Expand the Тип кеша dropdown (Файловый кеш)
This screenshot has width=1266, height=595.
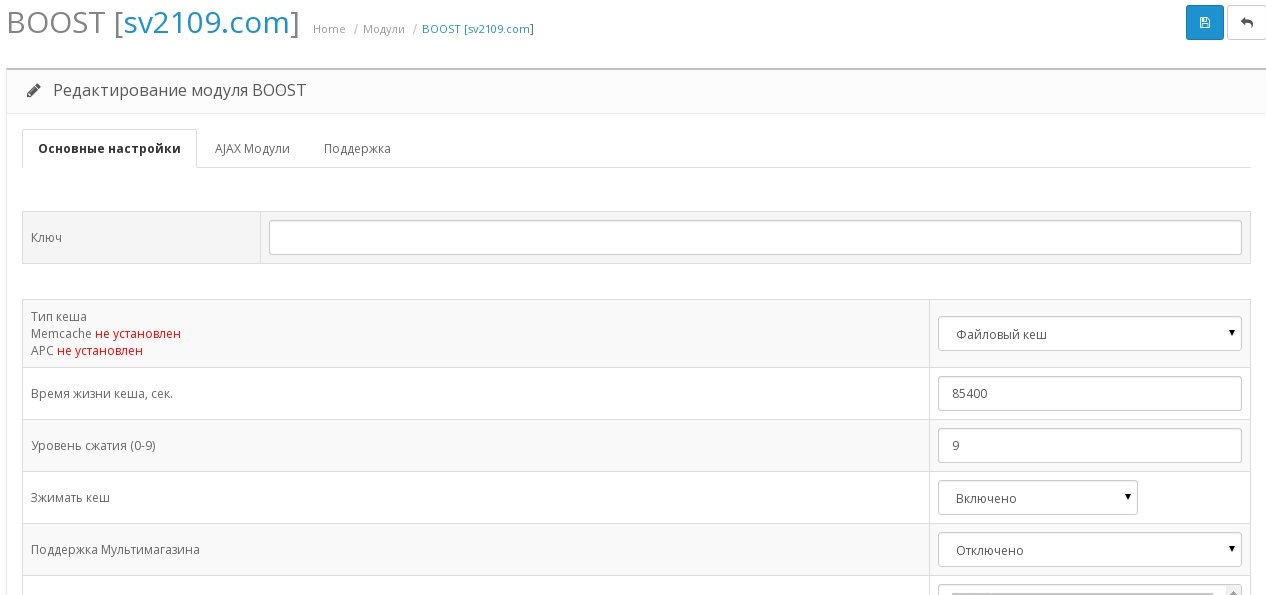(x=1089, y=334)
